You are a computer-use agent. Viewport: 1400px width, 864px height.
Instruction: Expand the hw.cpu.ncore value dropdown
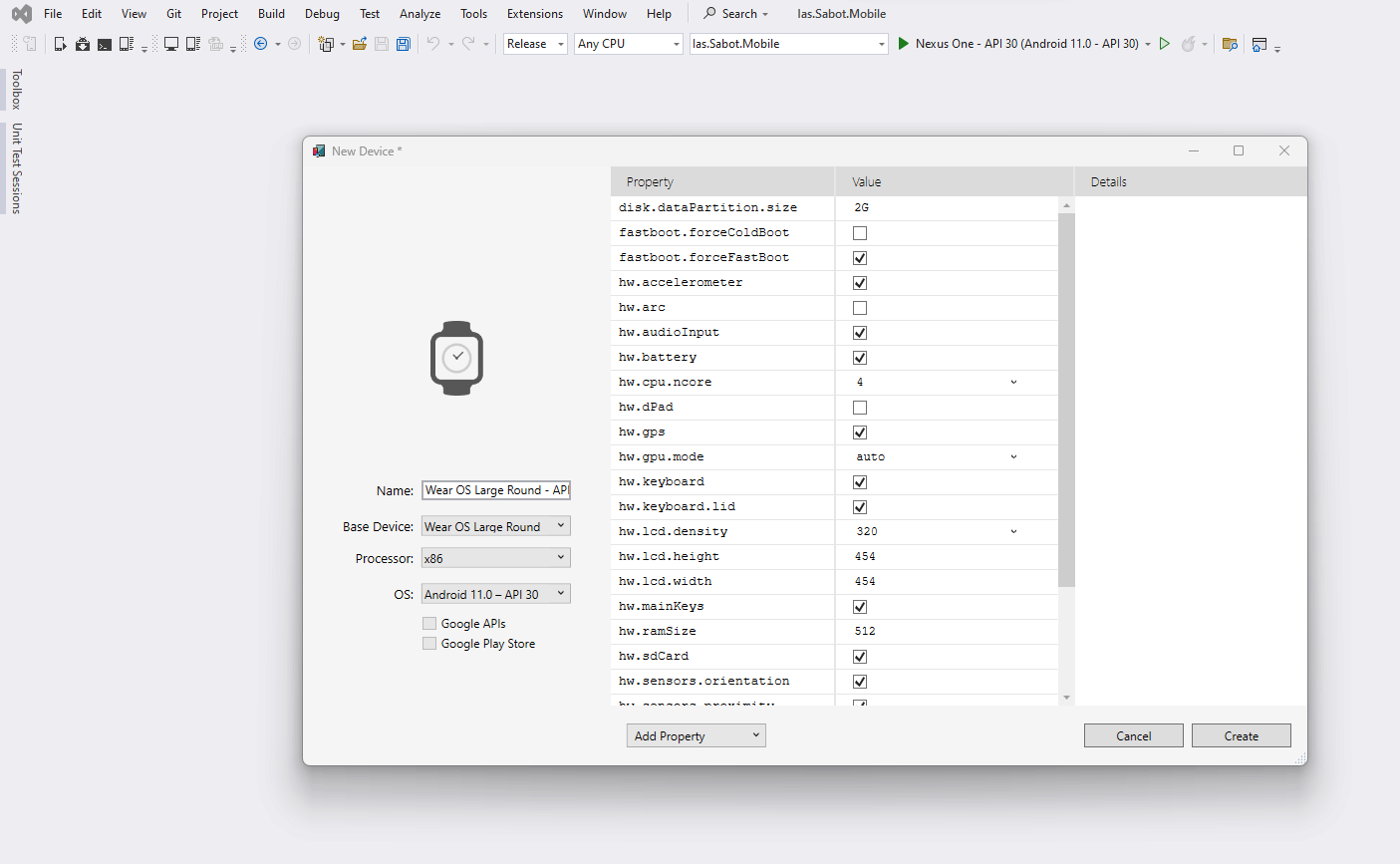pyautogui.click(x=1013, y=383)
